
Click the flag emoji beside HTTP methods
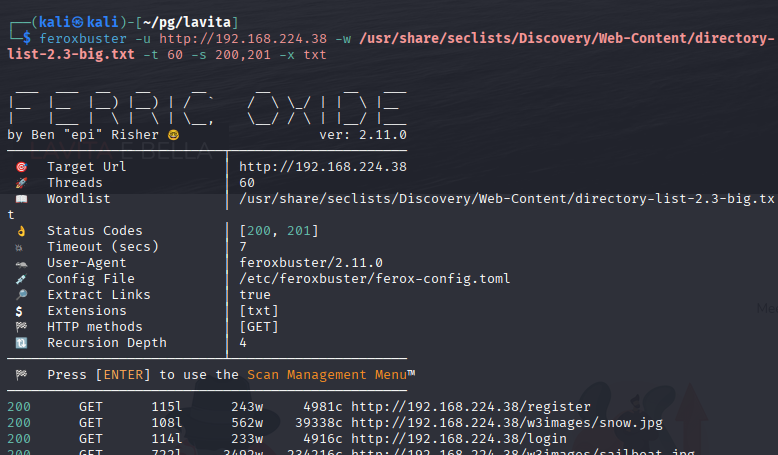click(x=21, y=326)
